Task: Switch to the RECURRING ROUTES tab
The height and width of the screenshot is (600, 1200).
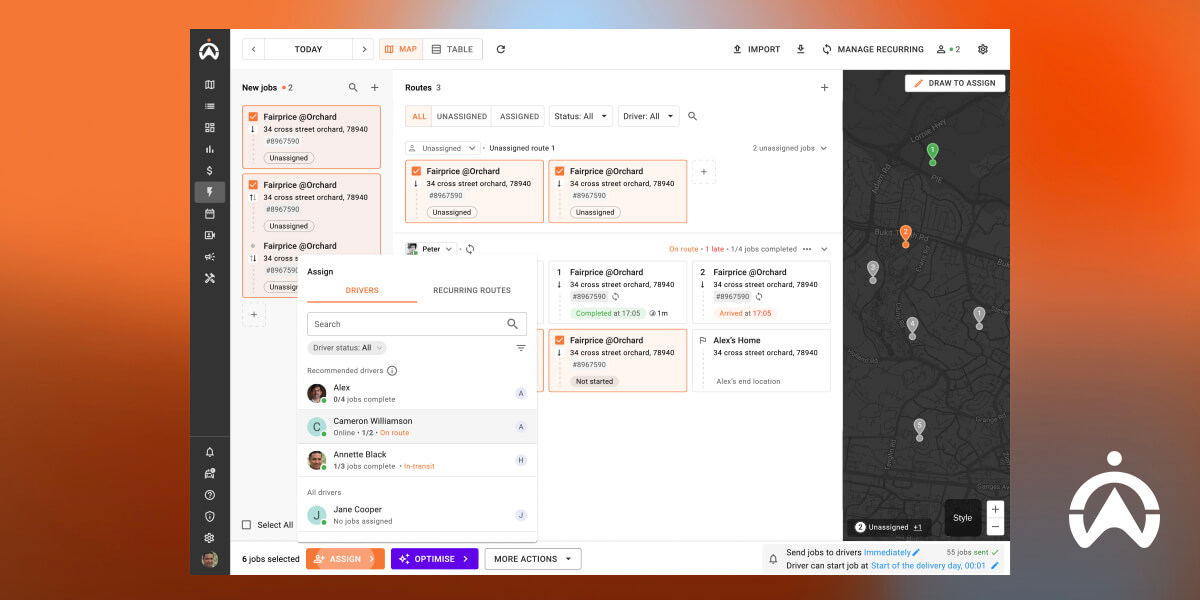Action: pyautogui.click(x=471, y=290)
